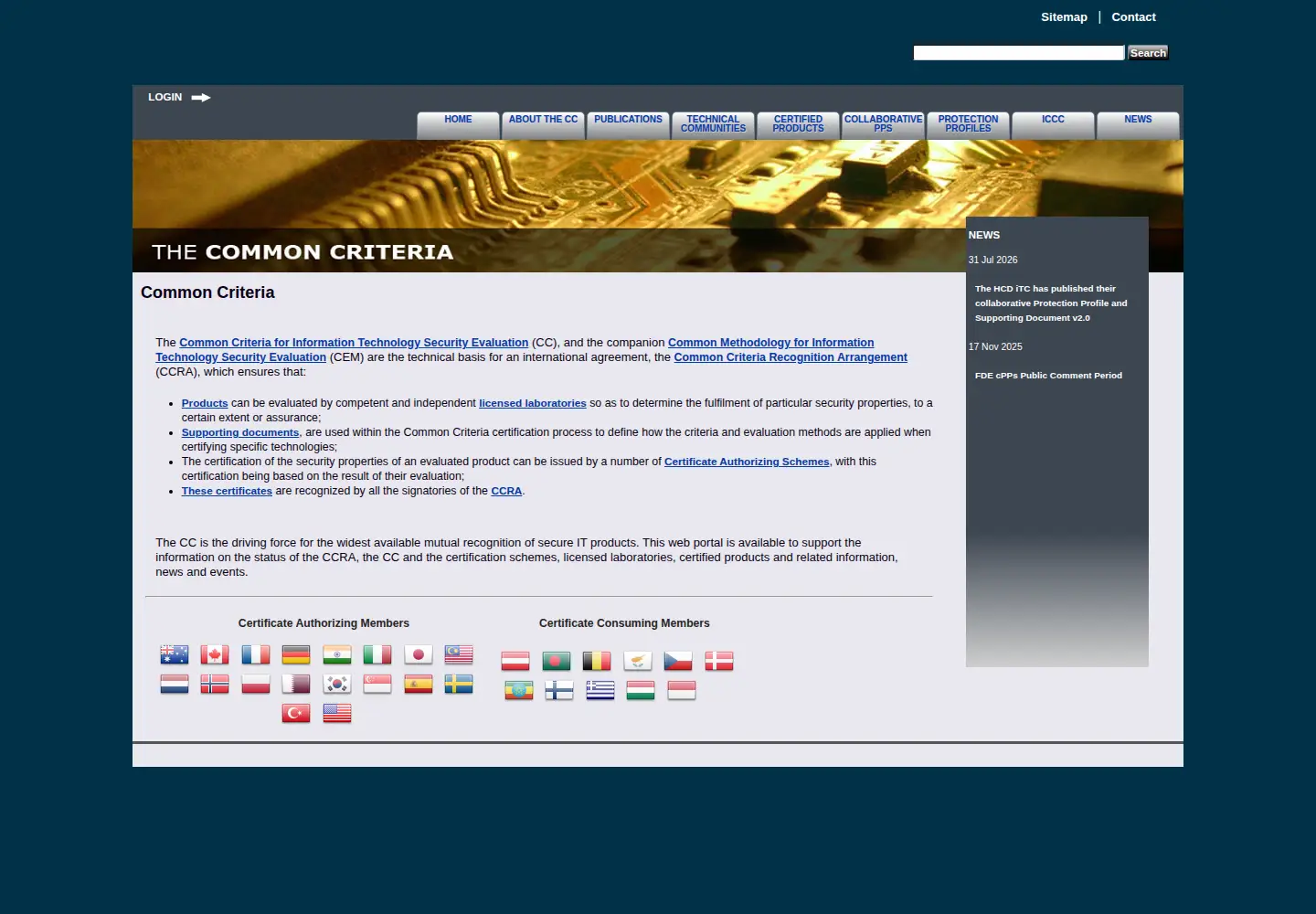Open the Japan flag icon
The height and width of the screenshot is (914, 1316).
[x=418, y=654]
